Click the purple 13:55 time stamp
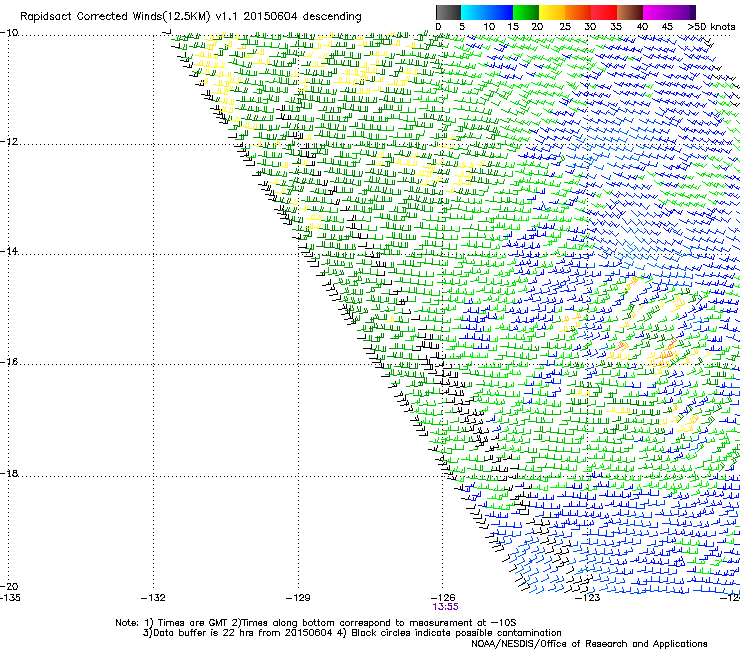The width and height of the screenshot is (740, 650). [445, 607]
